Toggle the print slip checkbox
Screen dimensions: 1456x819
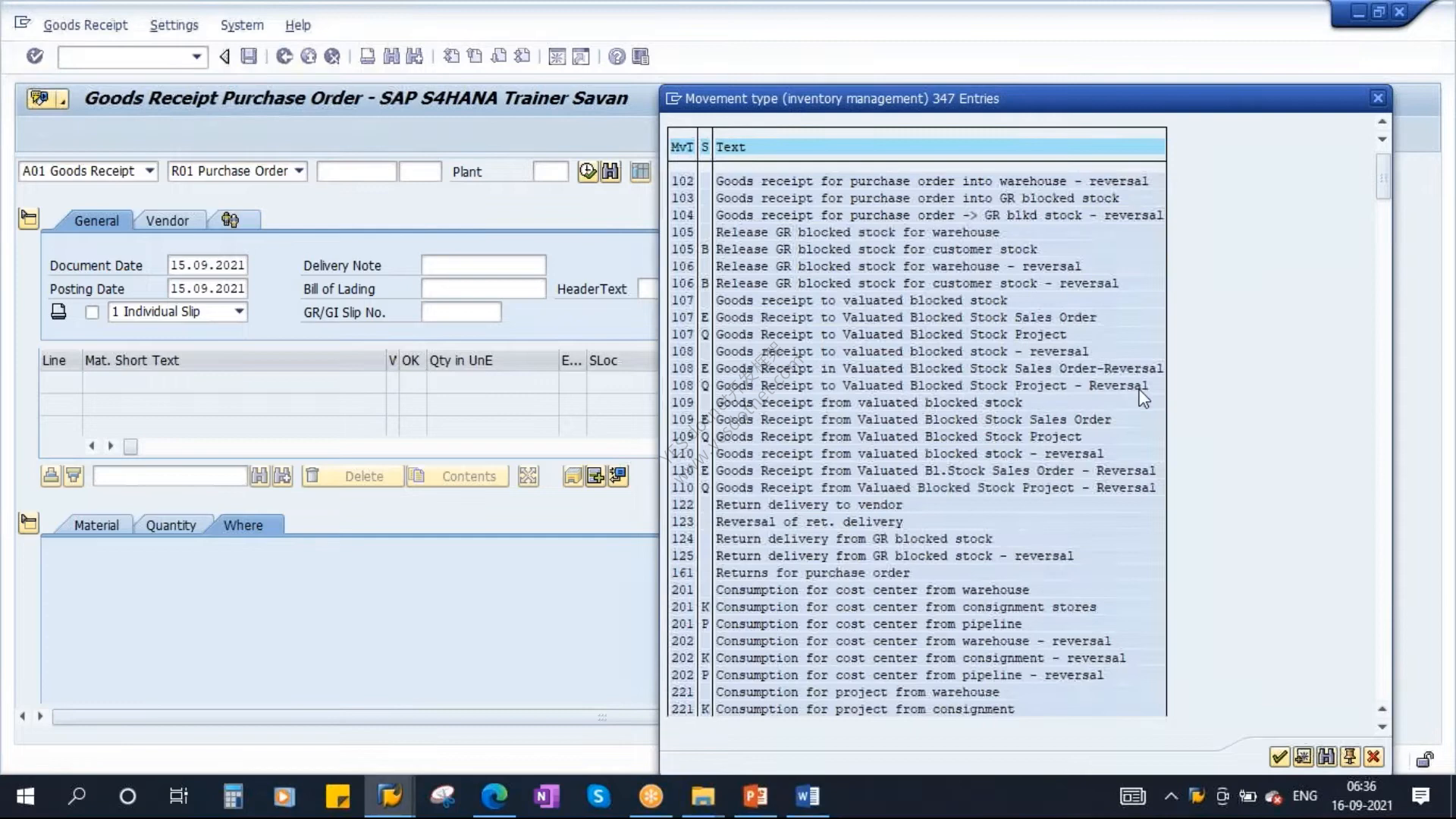pos(92,312)
